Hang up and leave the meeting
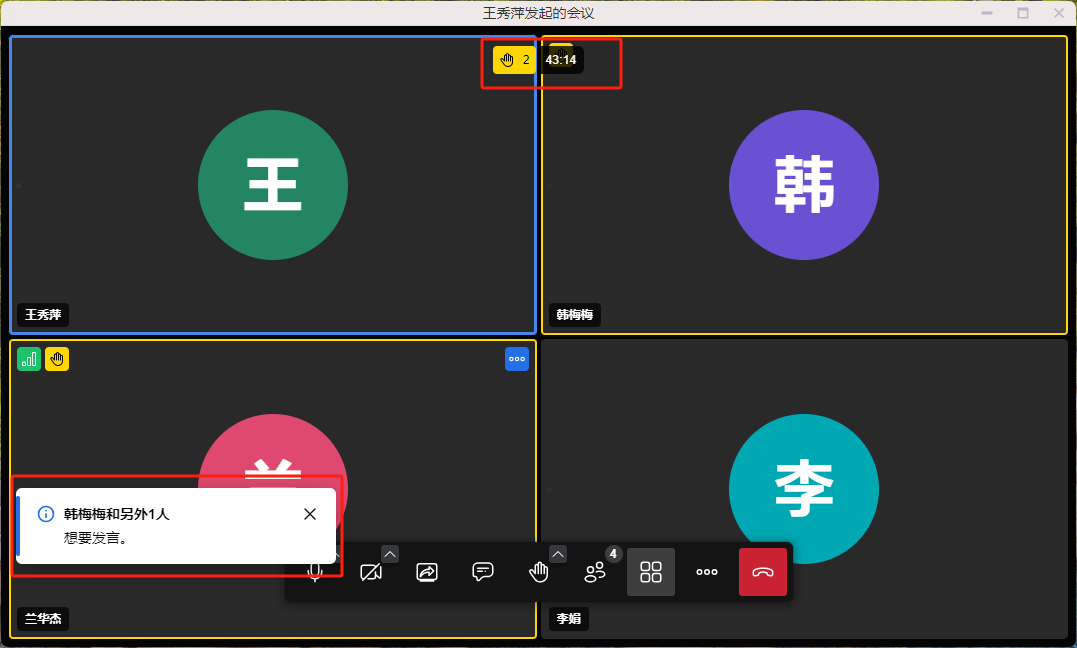 click(x=763, y=572)
